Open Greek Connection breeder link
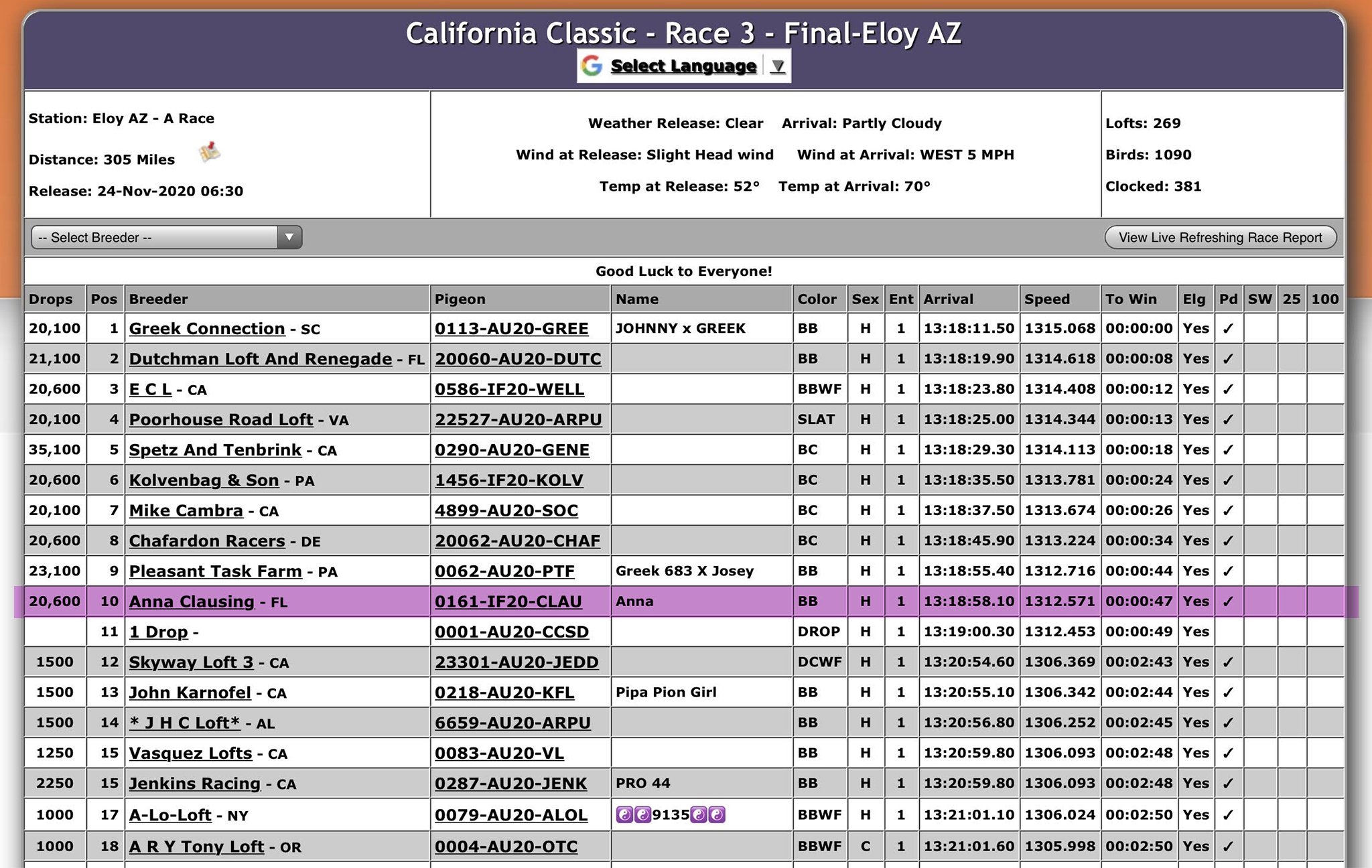1372x868 pixels. coord(207,329)
